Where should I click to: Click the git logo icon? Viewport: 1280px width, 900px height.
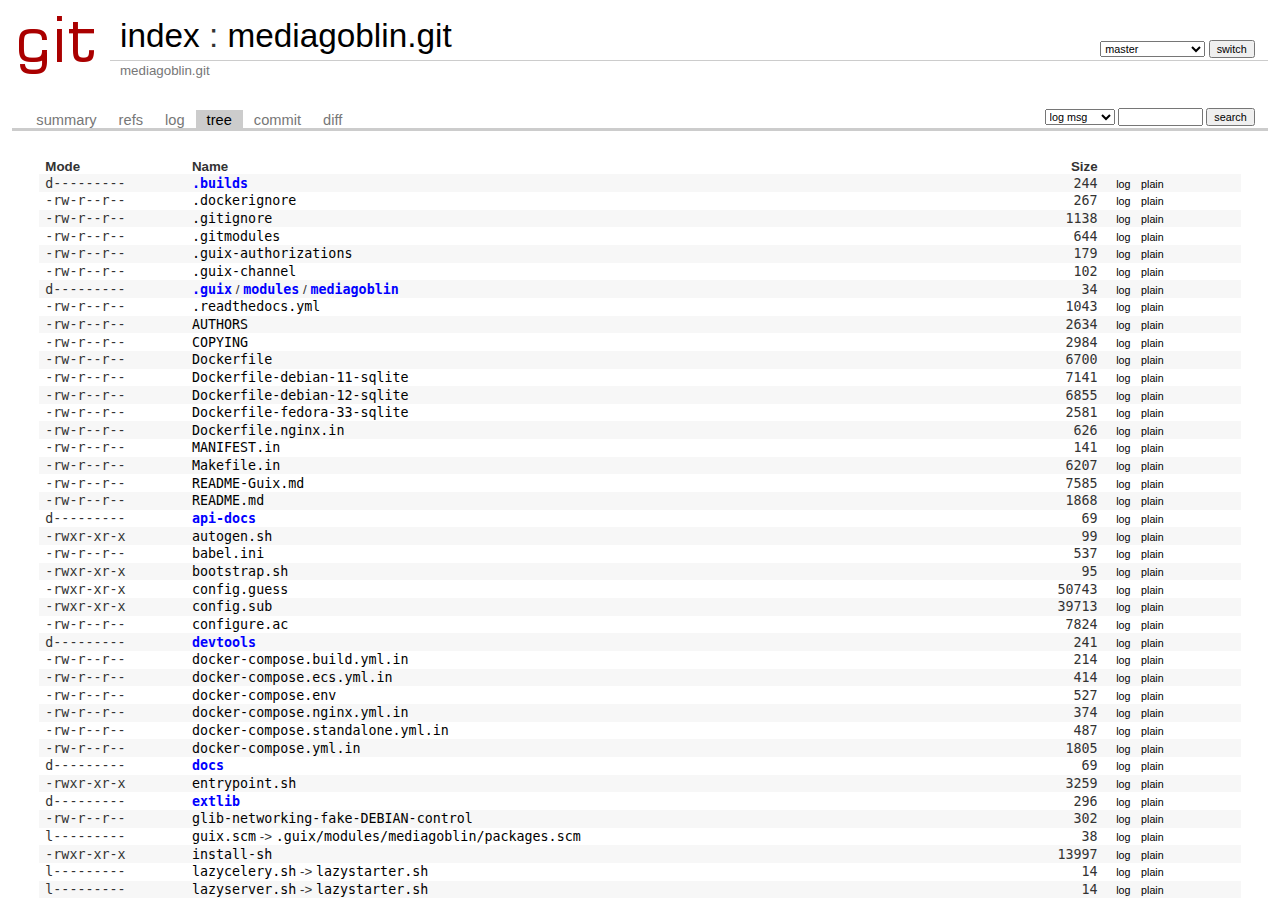[57, 45]
